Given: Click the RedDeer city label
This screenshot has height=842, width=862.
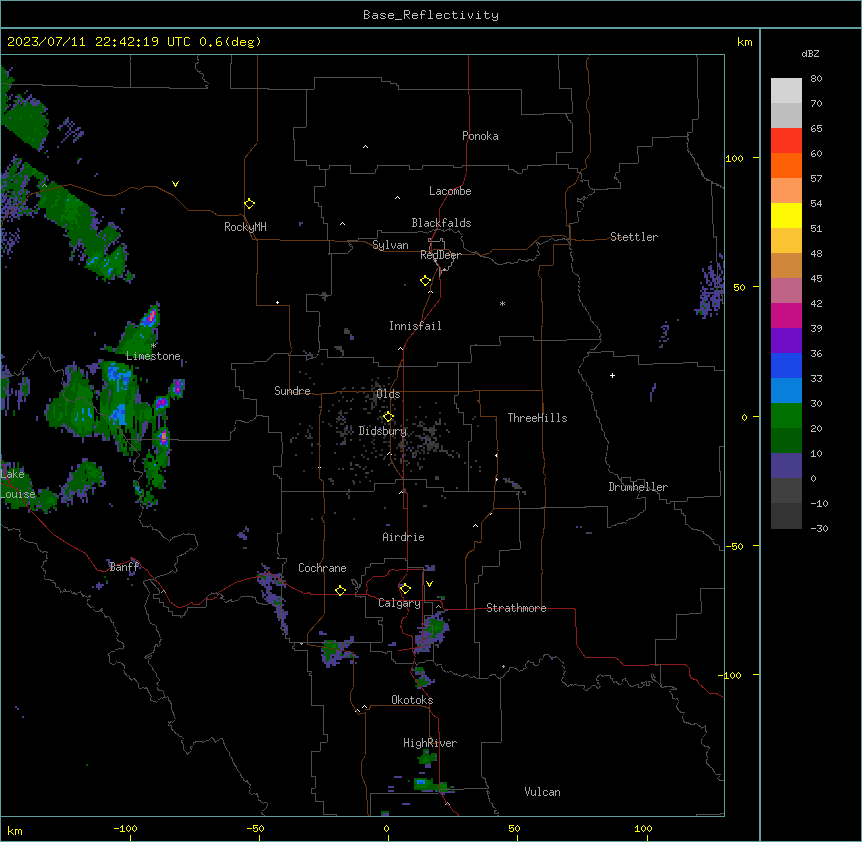Looking at the screenshot, I should coord(440,255).
